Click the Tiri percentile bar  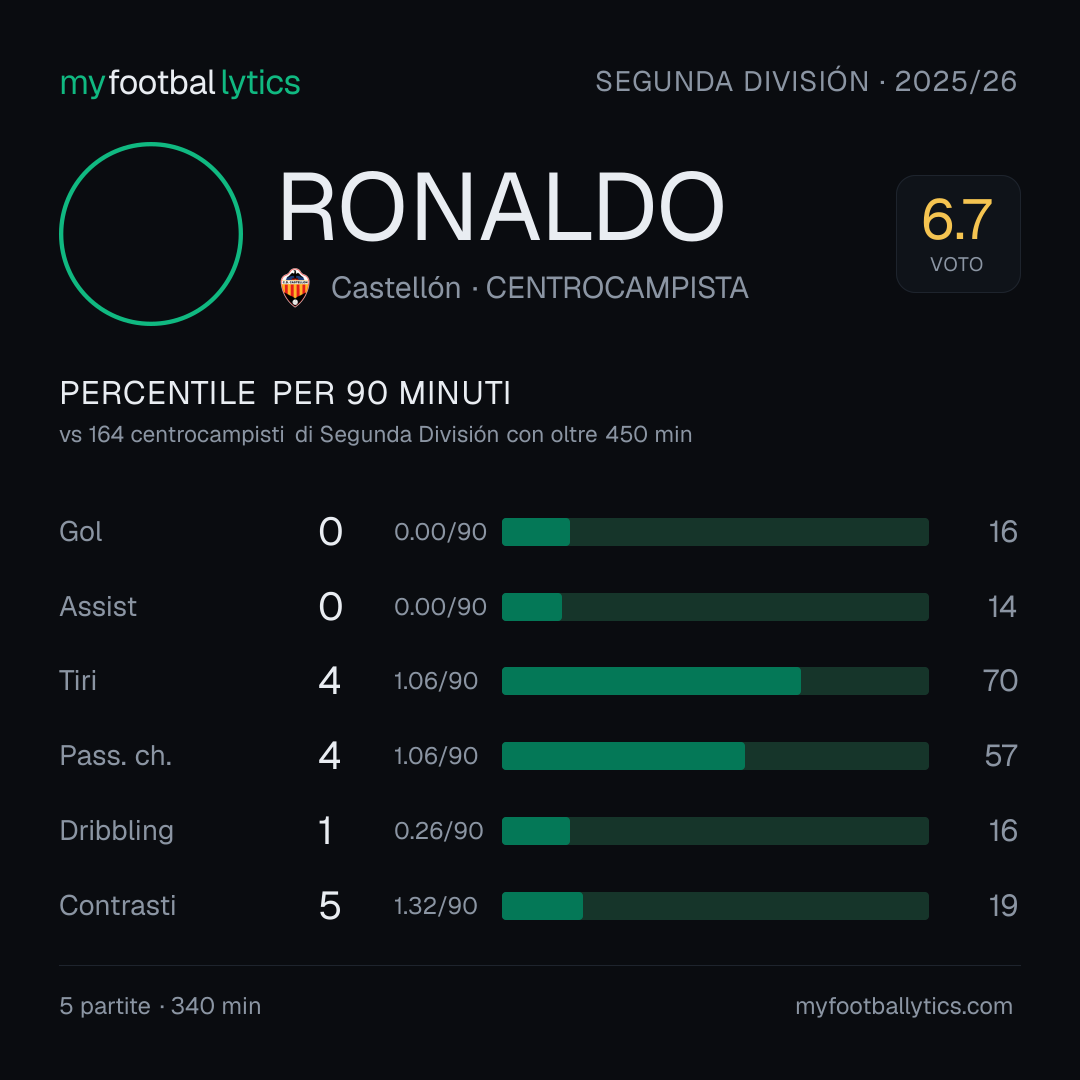point(715,681)
